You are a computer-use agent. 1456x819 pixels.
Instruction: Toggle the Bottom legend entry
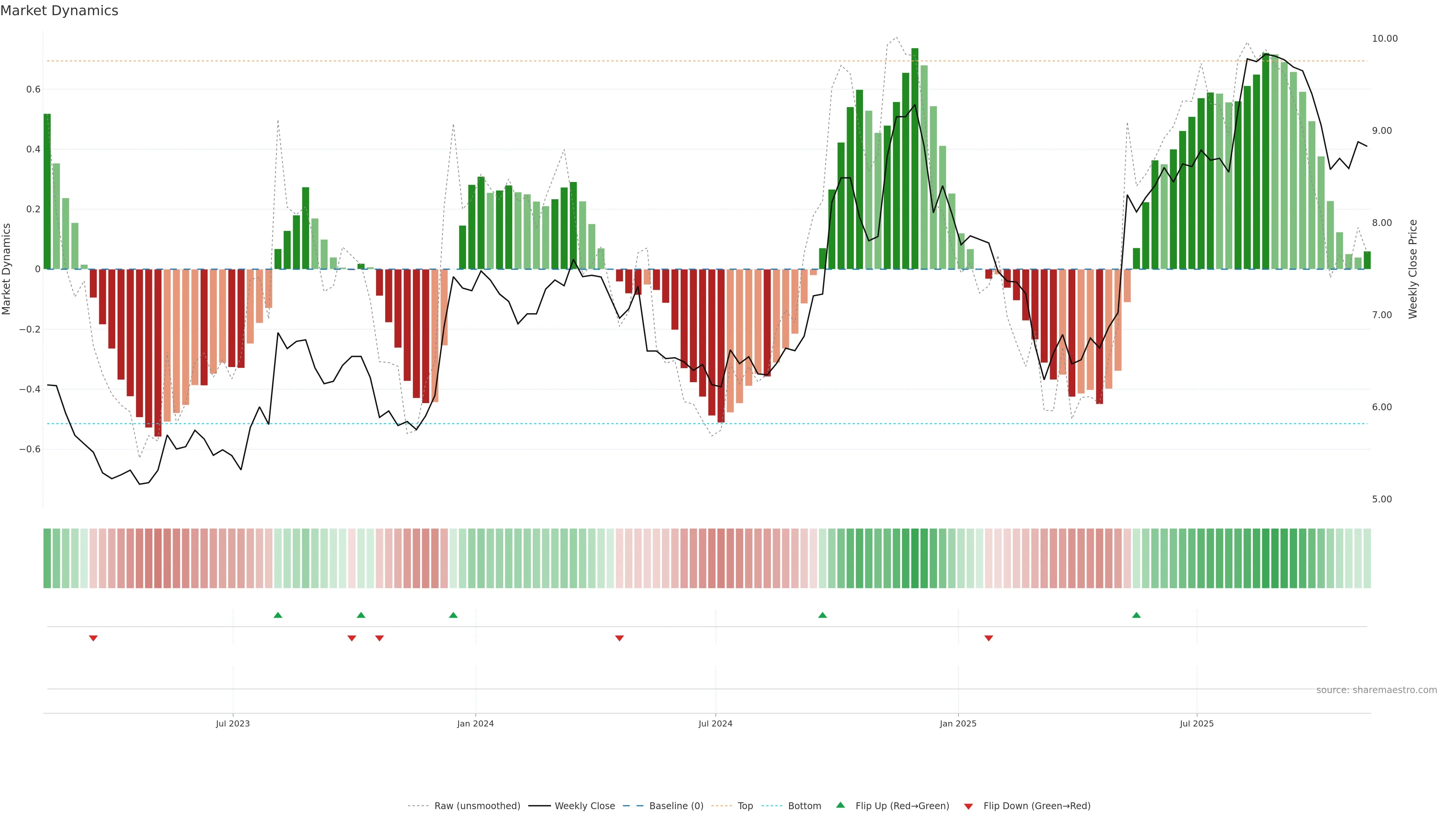coord(804,806)
